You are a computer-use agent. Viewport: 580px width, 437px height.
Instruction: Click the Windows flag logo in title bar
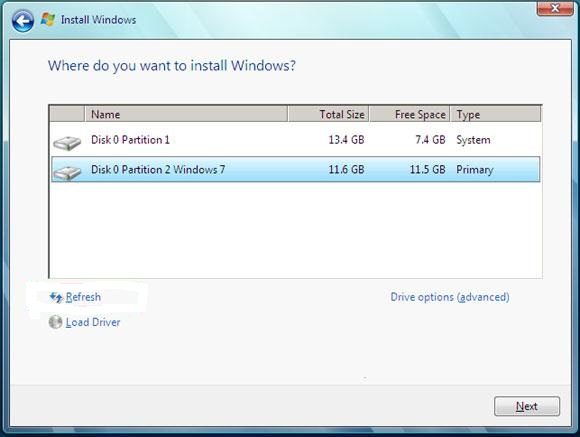pyautogui.click(x=48, y=19)
